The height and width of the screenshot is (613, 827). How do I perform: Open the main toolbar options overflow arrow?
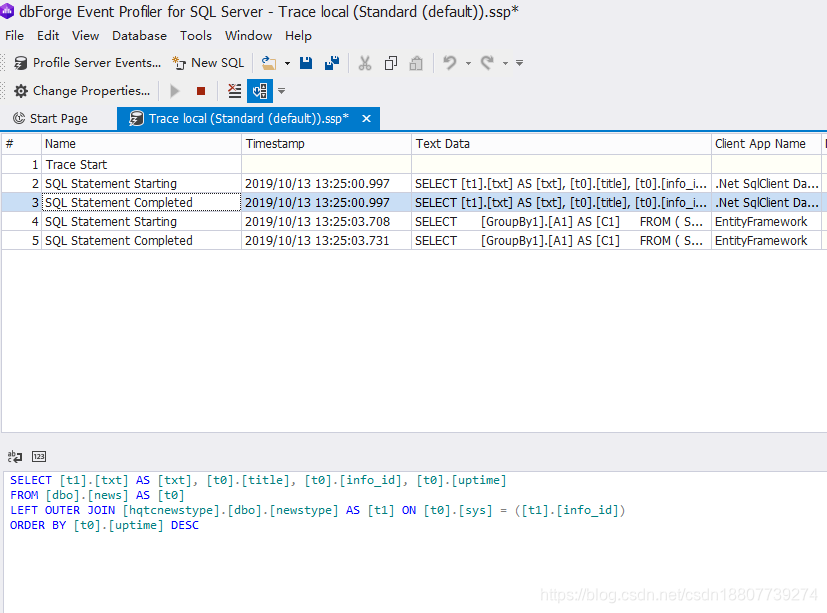520,63
